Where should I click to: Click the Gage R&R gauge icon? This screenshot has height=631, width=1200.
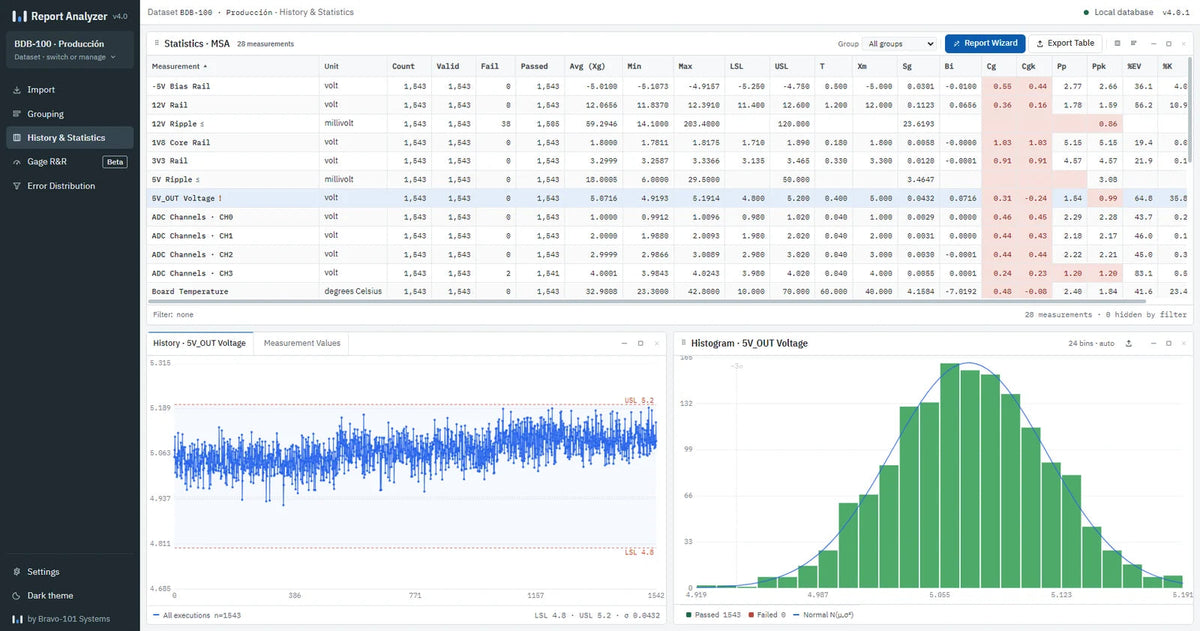[16, 162]
